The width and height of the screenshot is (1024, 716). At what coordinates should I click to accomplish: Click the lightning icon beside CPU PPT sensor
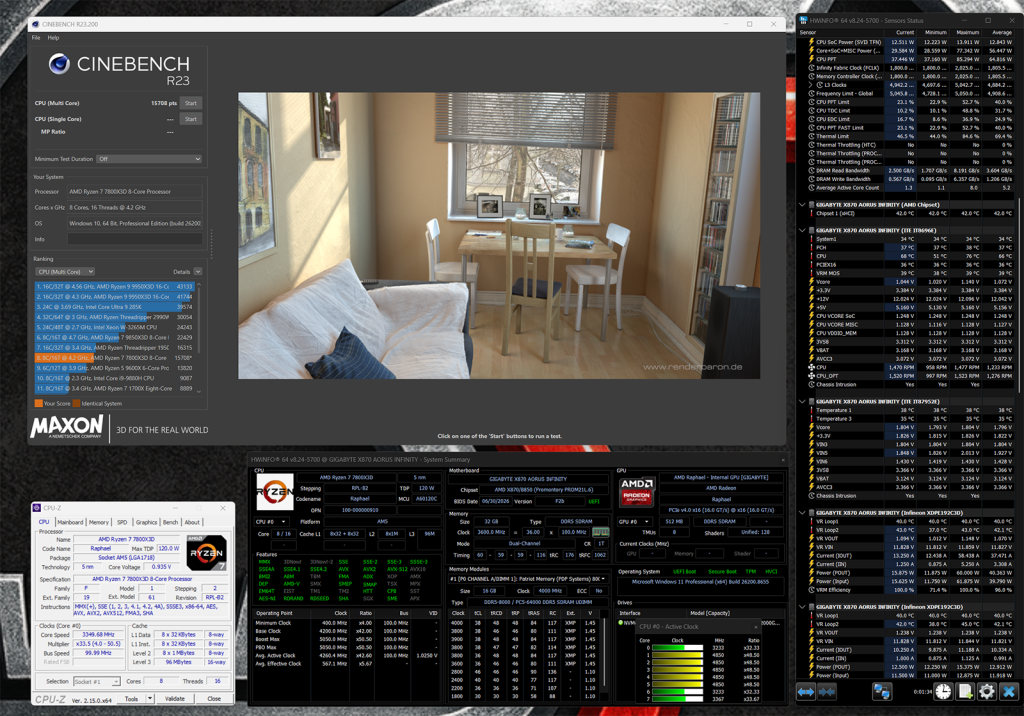[x=811, y=59]
